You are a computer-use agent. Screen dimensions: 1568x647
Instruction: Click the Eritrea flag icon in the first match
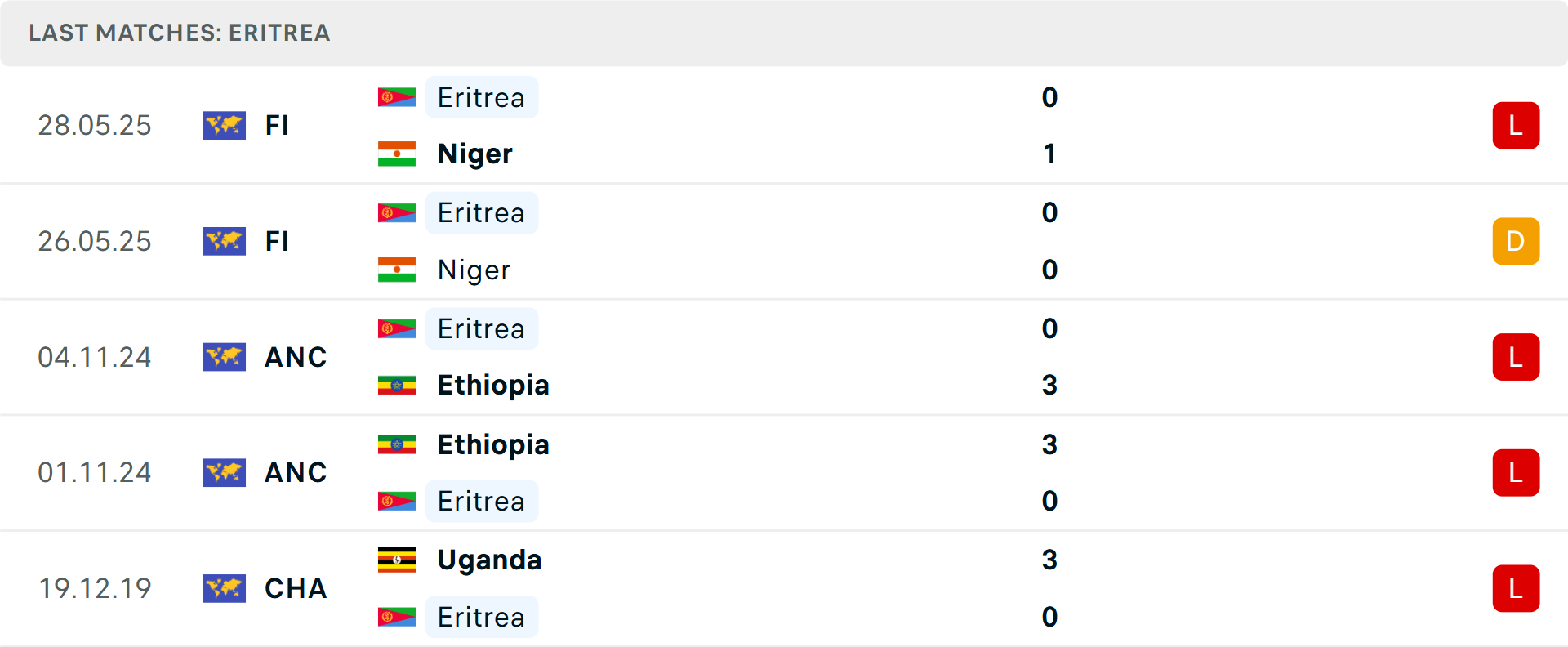(398, 97)
